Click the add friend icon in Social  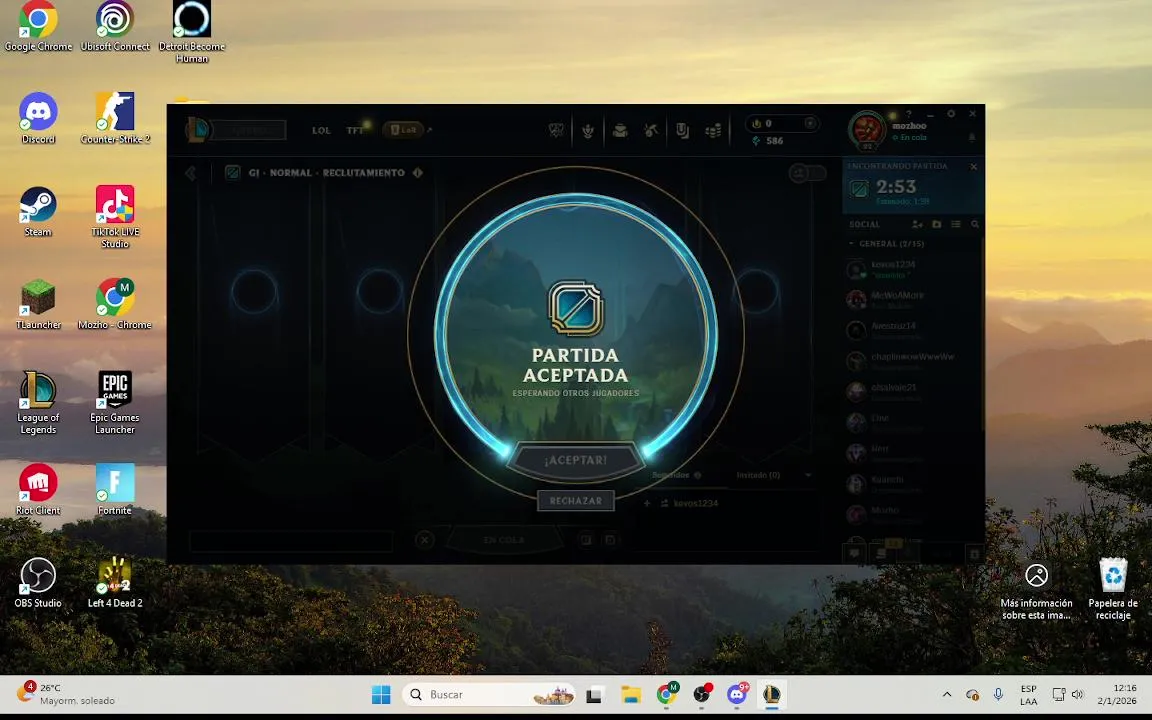(917, 224)
